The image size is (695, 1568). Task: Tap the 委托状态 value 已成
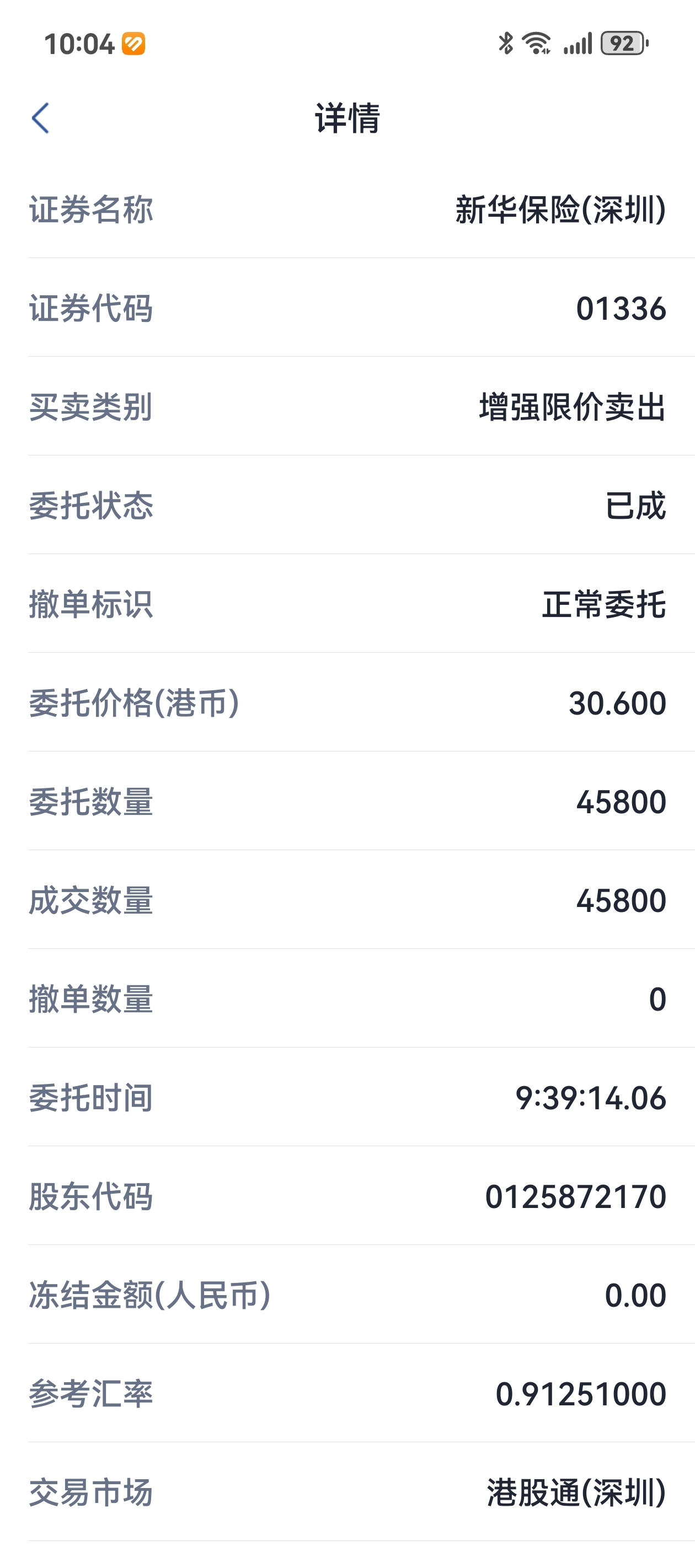point(635,506)
